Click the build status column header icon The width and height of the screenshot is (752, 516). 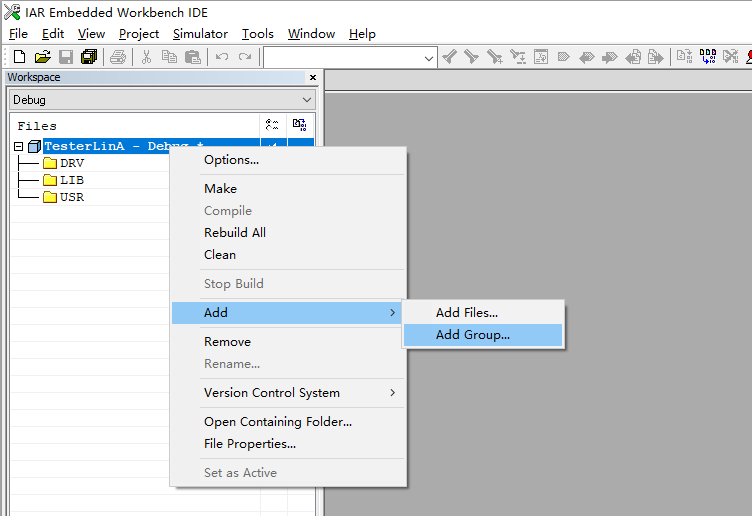point(272,125)
